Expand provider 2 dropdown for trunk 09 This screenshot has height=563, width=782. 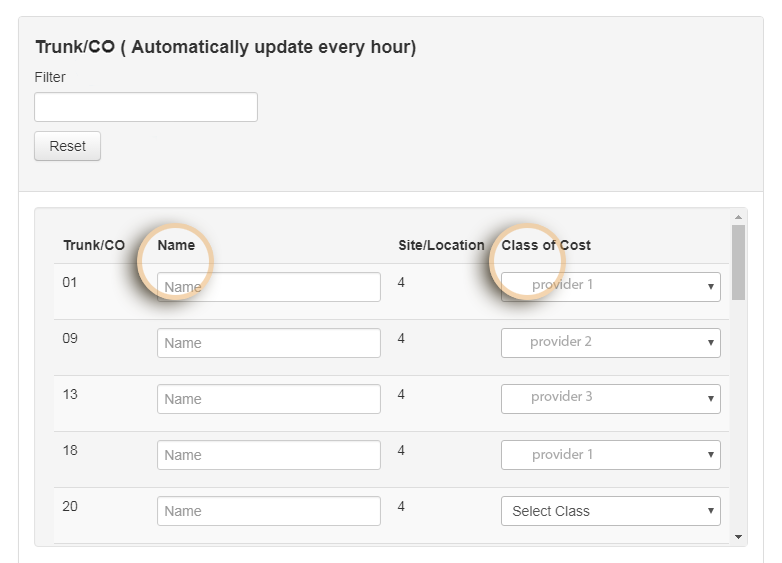(610, 343)
